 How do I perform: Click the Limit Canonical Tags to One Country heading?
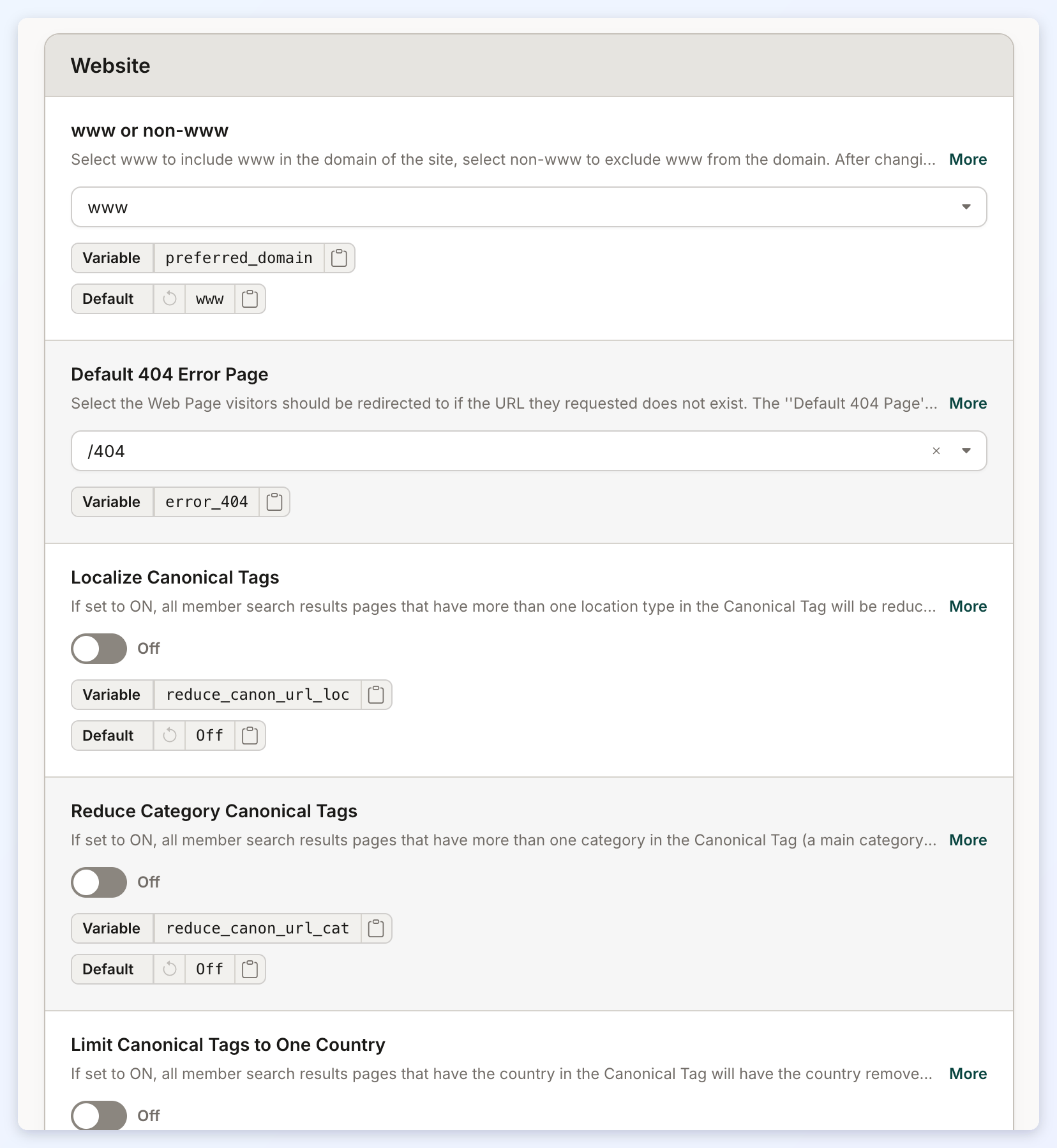pos(228,1045)
